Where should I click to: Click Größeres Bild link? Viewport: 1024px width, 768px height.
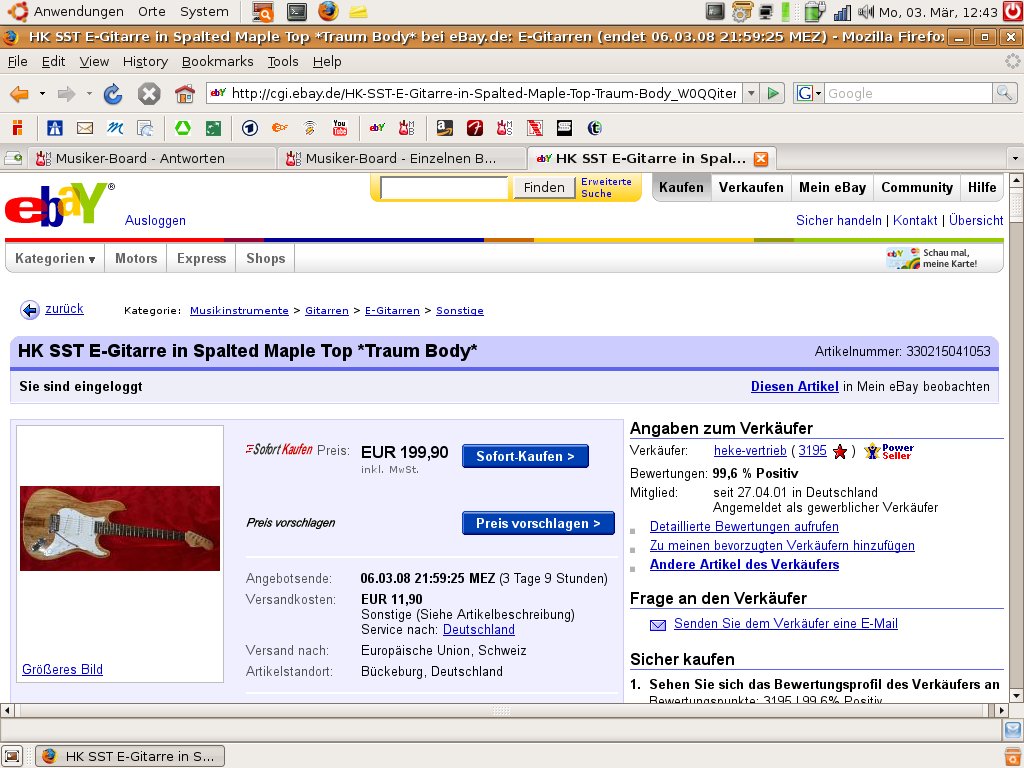point(63,669)
